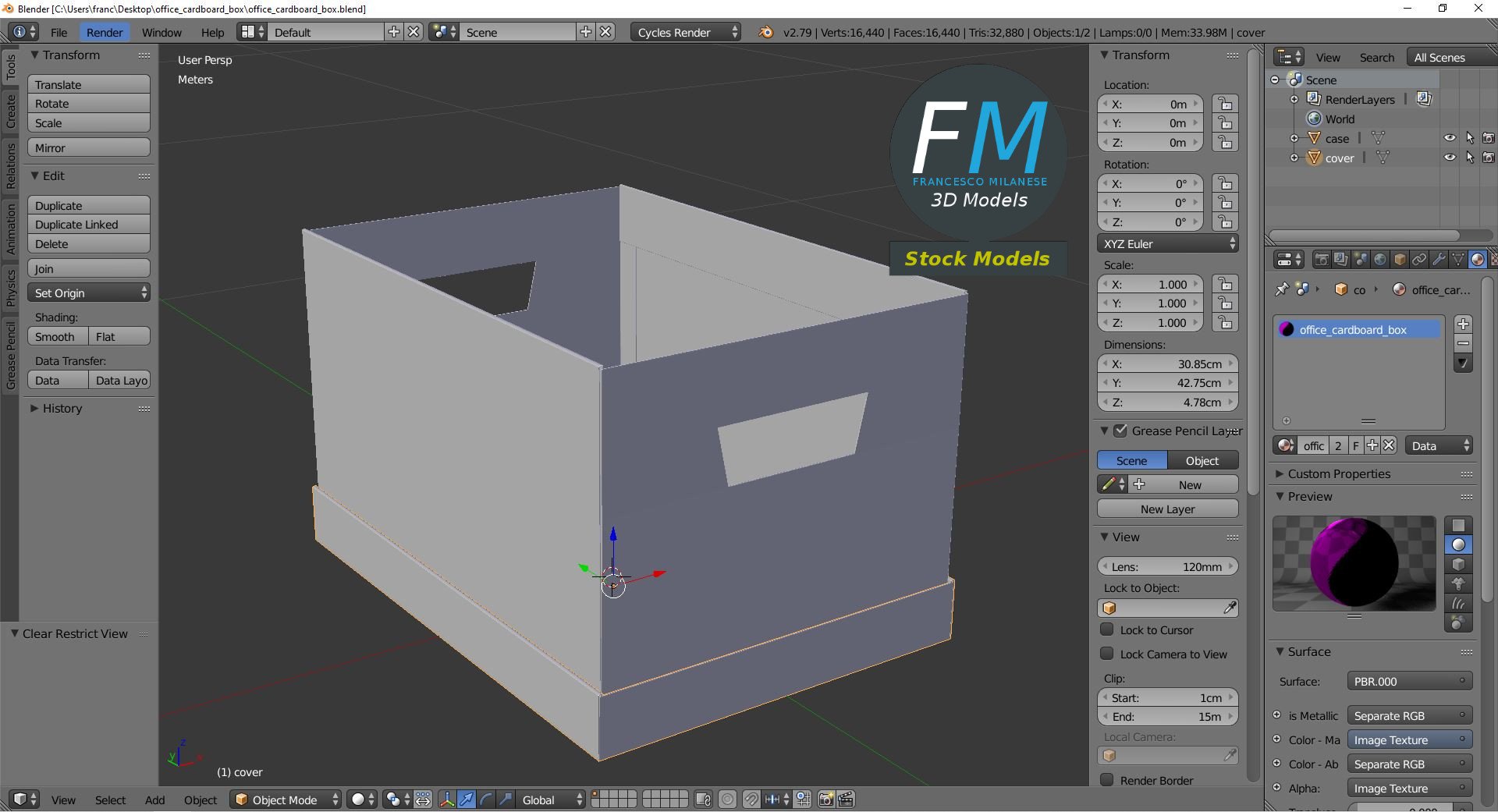Enable Lock Camera to View checkbox
This screenshot has height=812, width=1498.
click(x=1106, y=654)
